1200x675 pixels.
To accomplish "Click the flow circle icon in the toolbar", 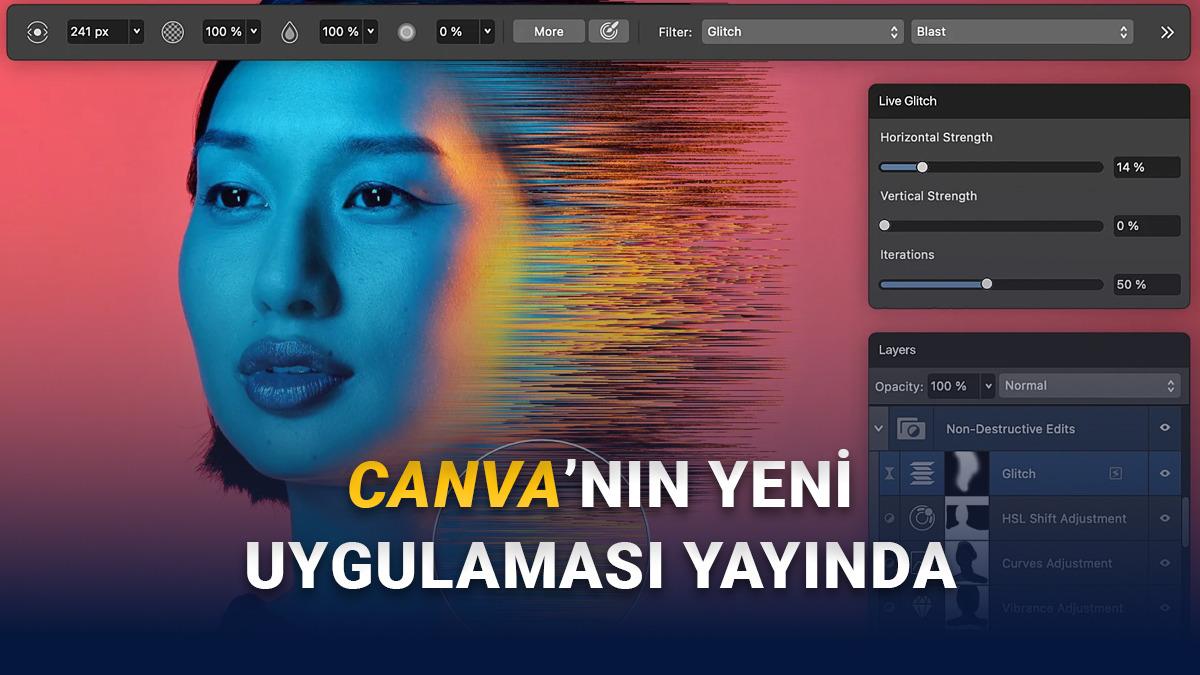I will (406, 31).
